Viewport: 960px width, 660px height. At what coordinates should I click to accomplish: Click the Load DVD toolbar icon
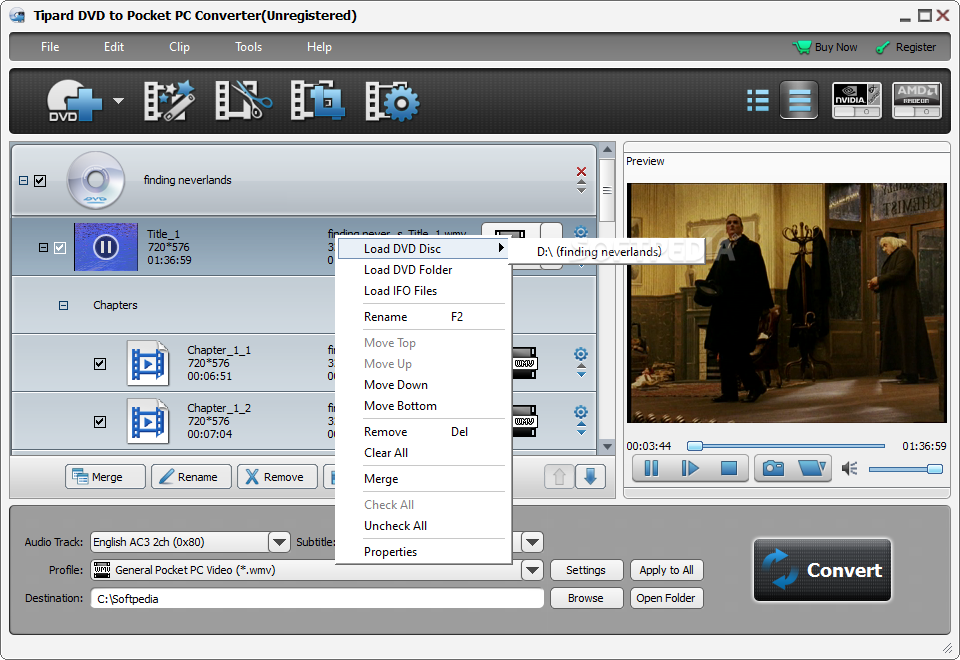point(74,101)
